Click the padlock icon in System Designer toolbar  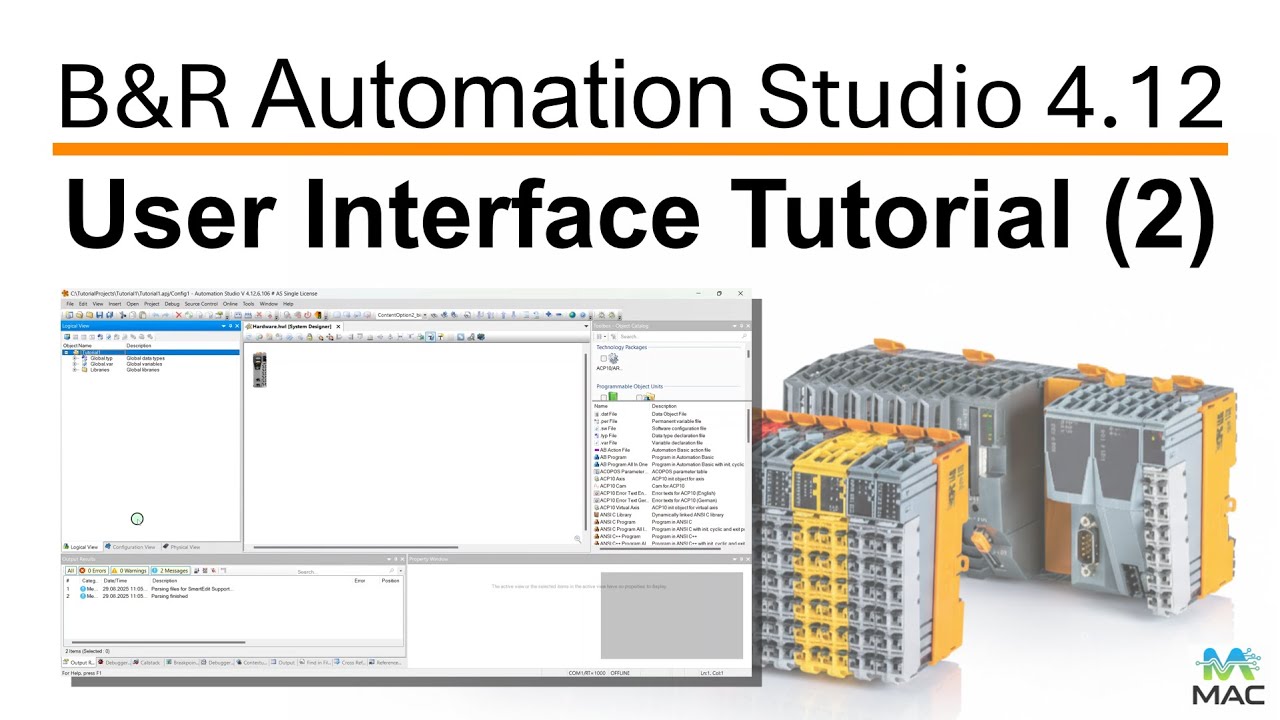click(x=309, y=337)
